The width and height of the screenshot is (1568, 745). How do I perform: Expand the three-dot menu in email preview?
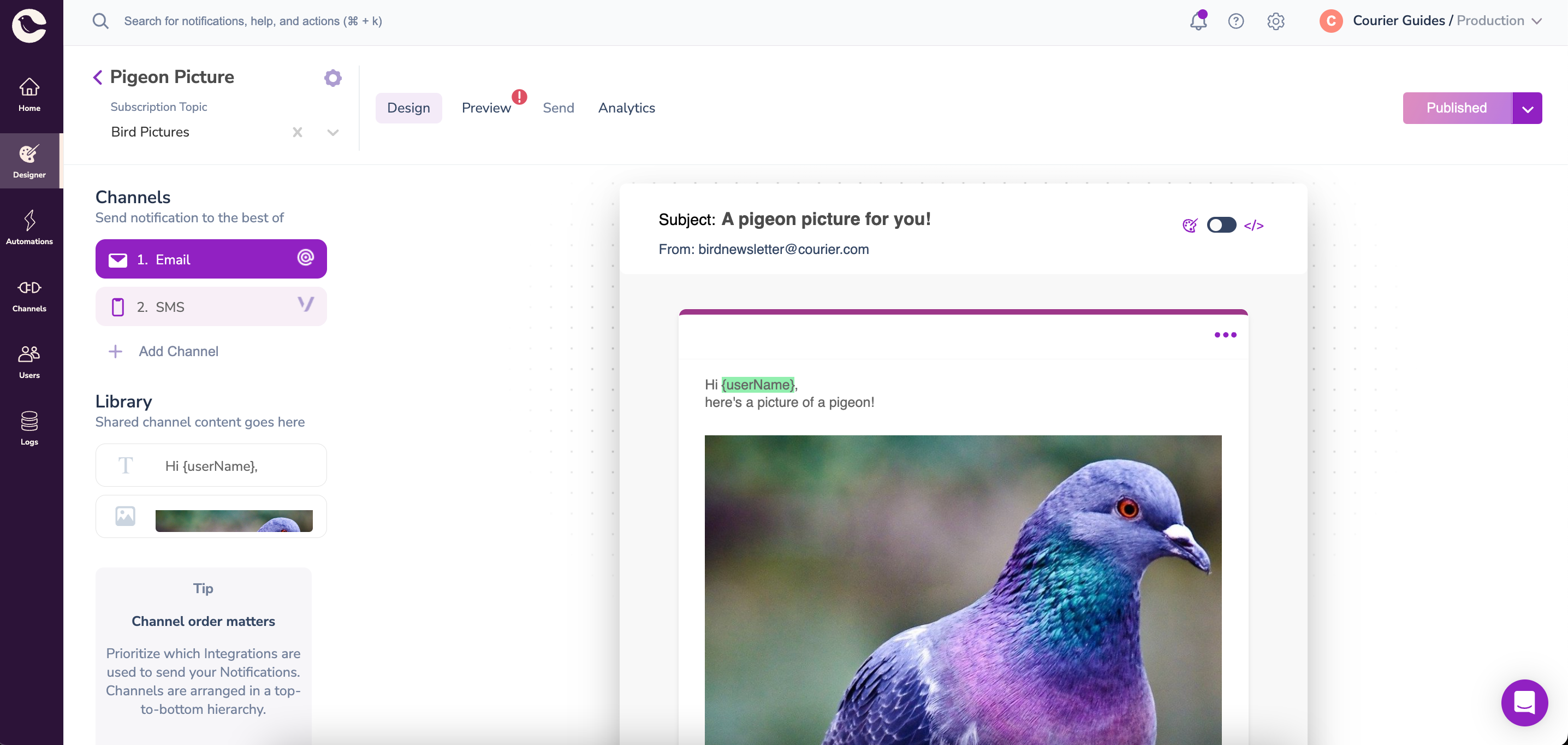pos(1225,335)
